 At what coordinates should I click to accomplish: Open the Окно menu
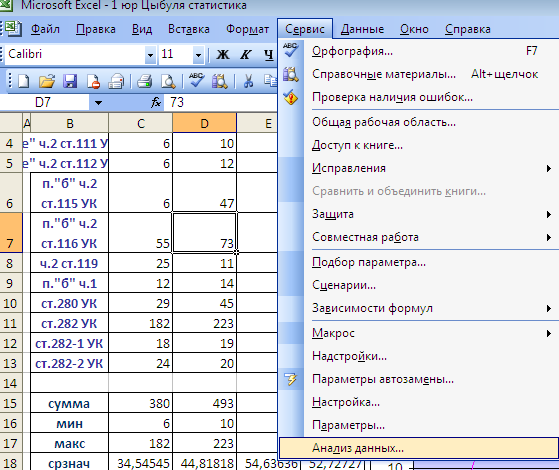414,29
